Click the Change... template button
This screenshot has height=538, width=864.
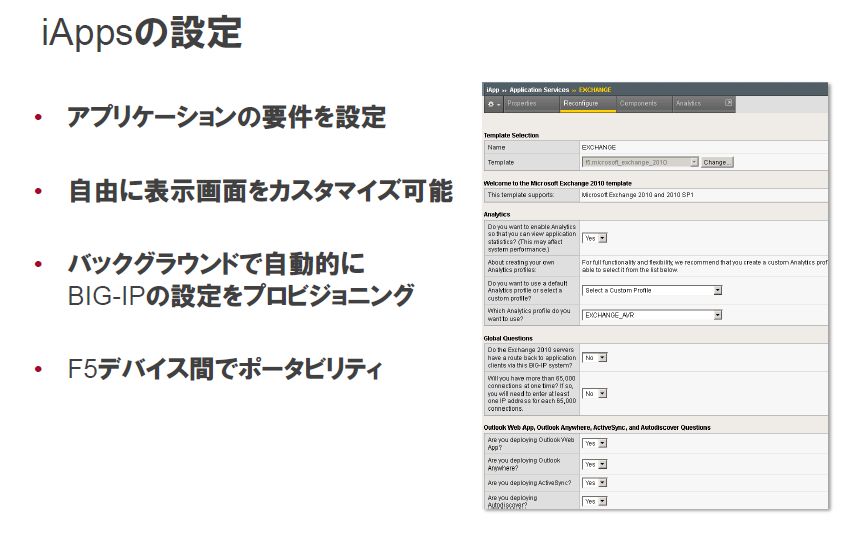pyautogui.click(x=717, y=163)
